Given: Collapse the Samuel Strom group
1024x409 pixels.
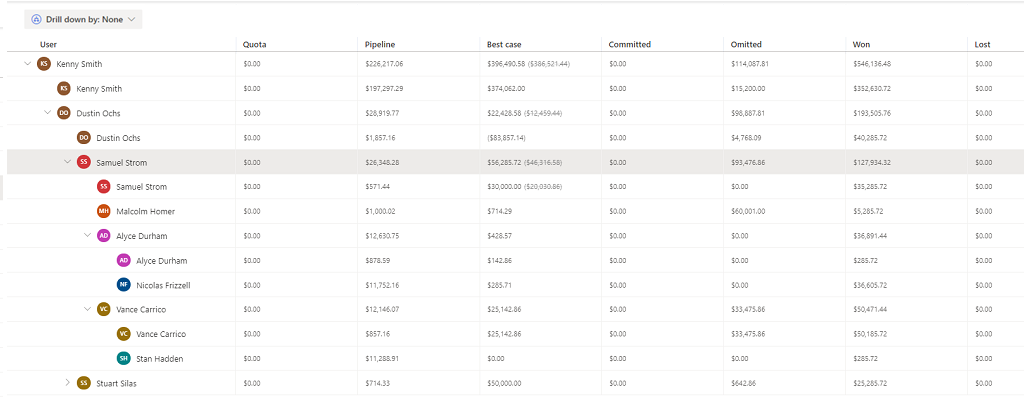Looking at the screenshot, I should (x=67, y=162).
